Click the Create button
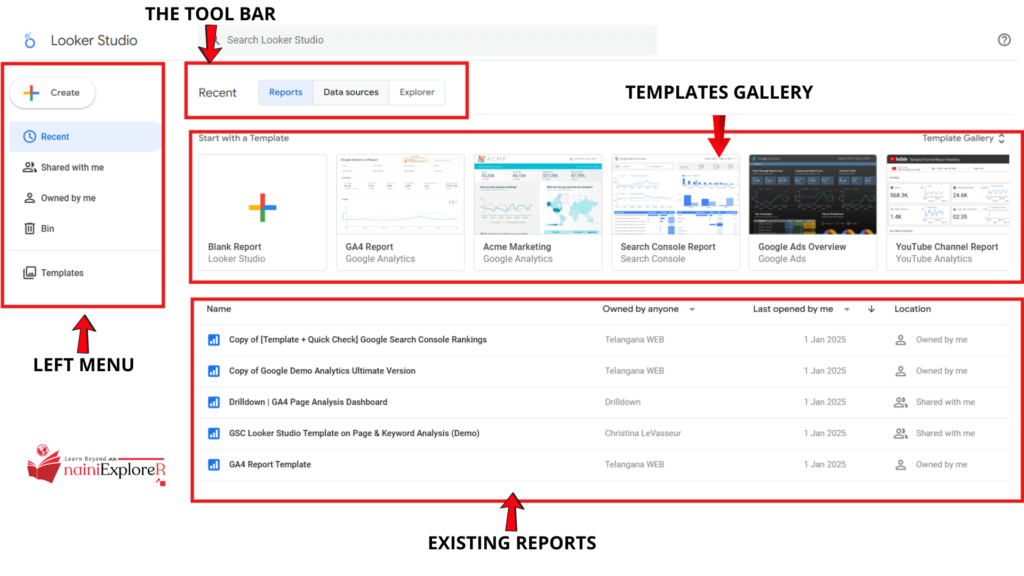The image size is (1024, 576). [52, 93]
